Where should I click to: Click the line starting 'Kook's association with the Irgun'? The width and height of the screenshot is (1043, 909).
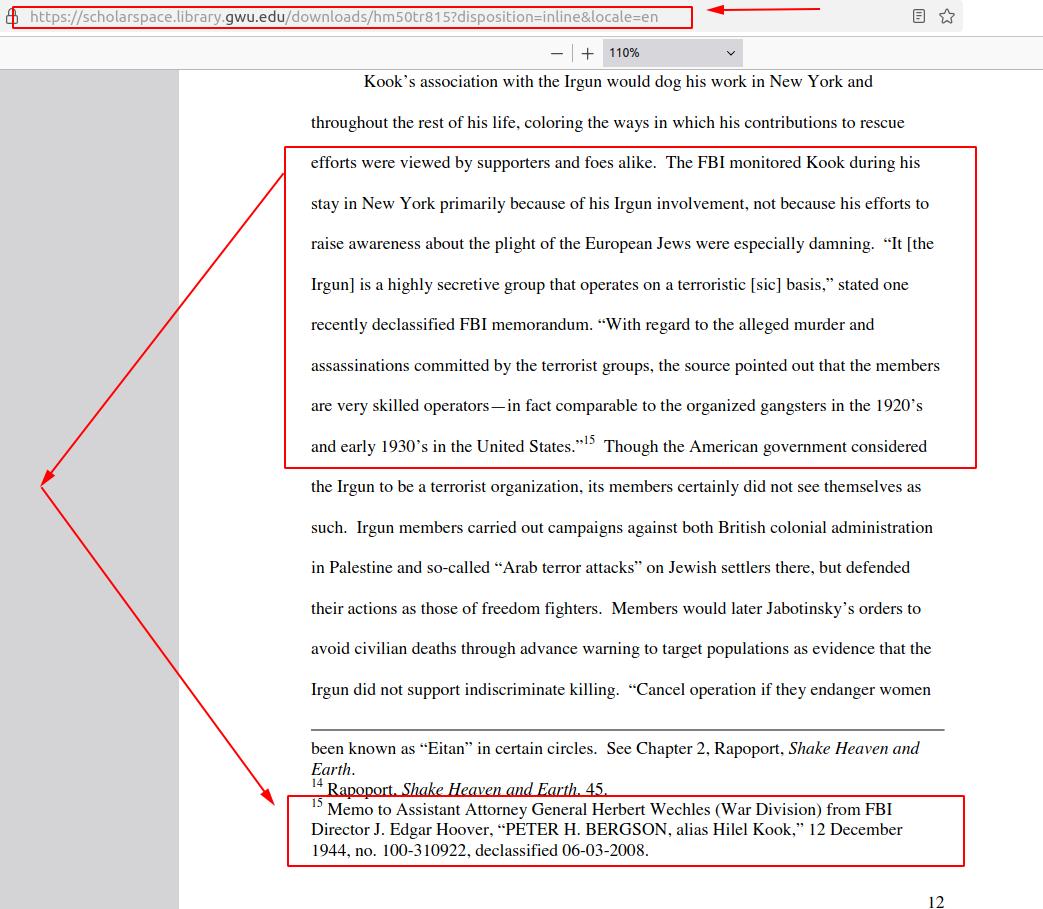617,82
